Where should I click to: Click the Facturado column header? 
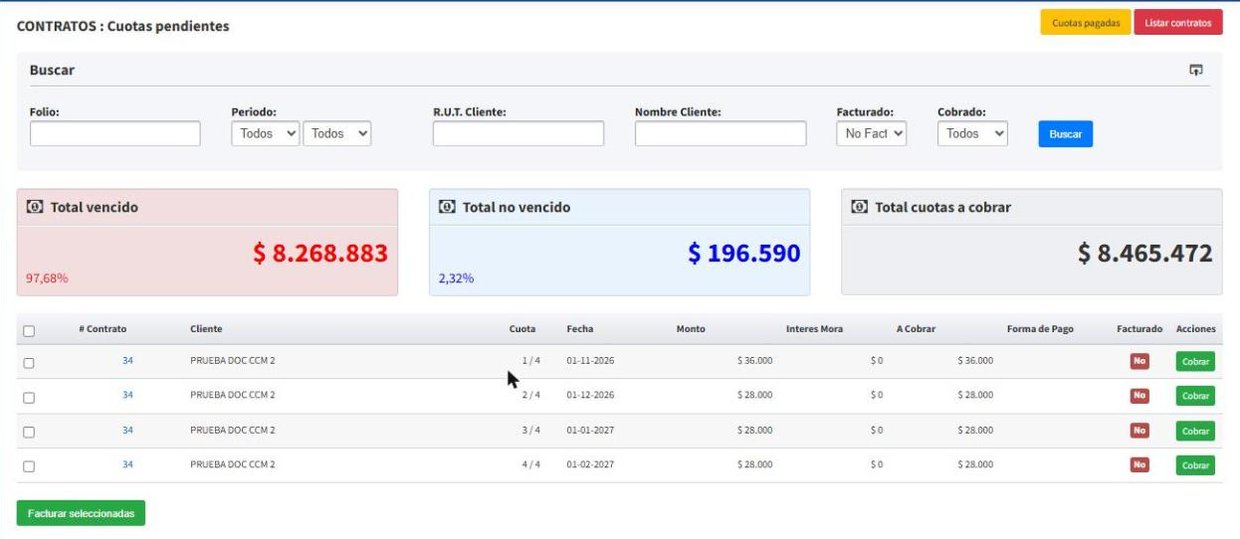tap(1140, 329)
